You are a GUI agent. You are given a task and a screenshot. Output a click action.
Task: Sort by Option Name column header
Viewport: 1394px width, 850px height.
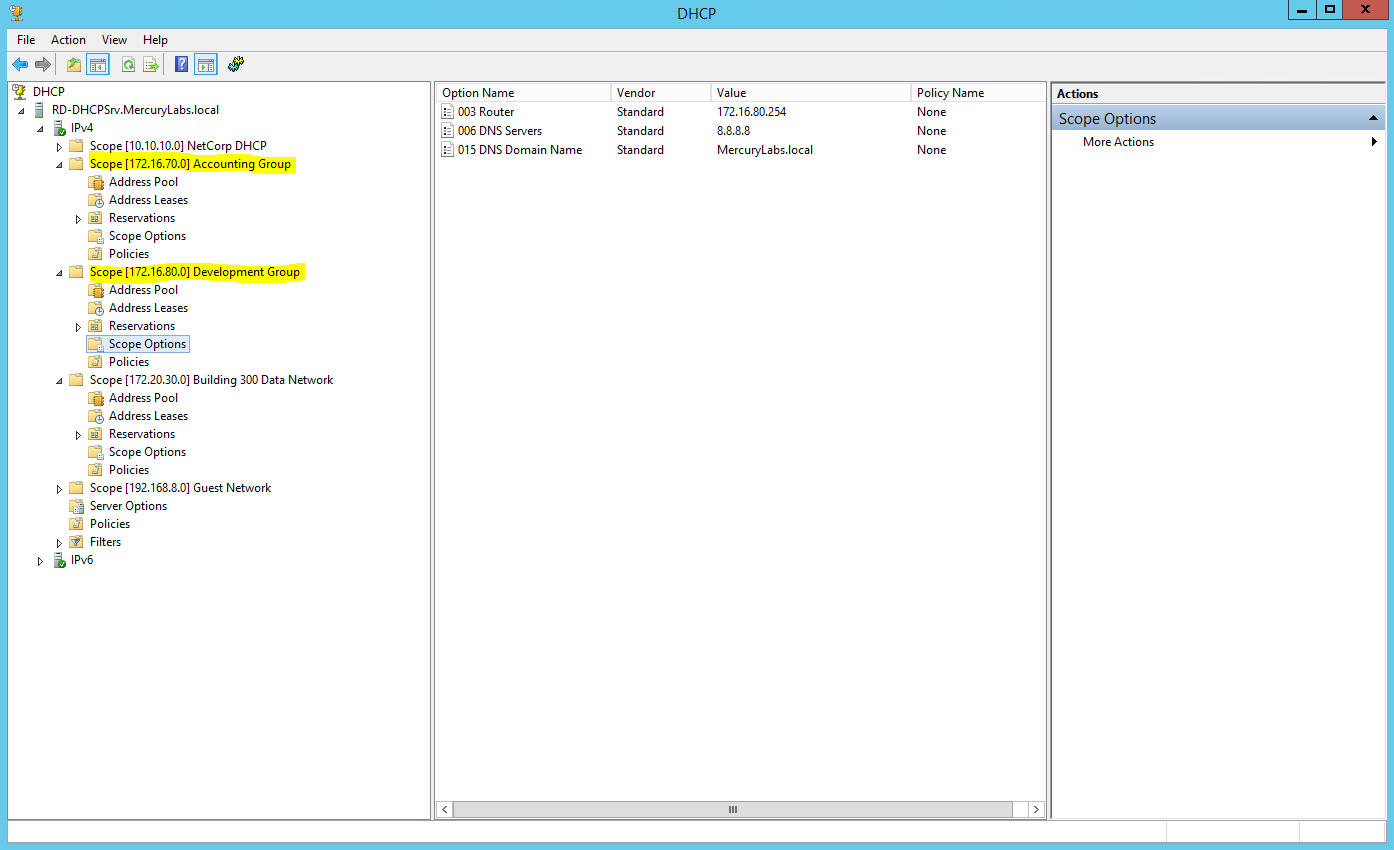[524, 93]
